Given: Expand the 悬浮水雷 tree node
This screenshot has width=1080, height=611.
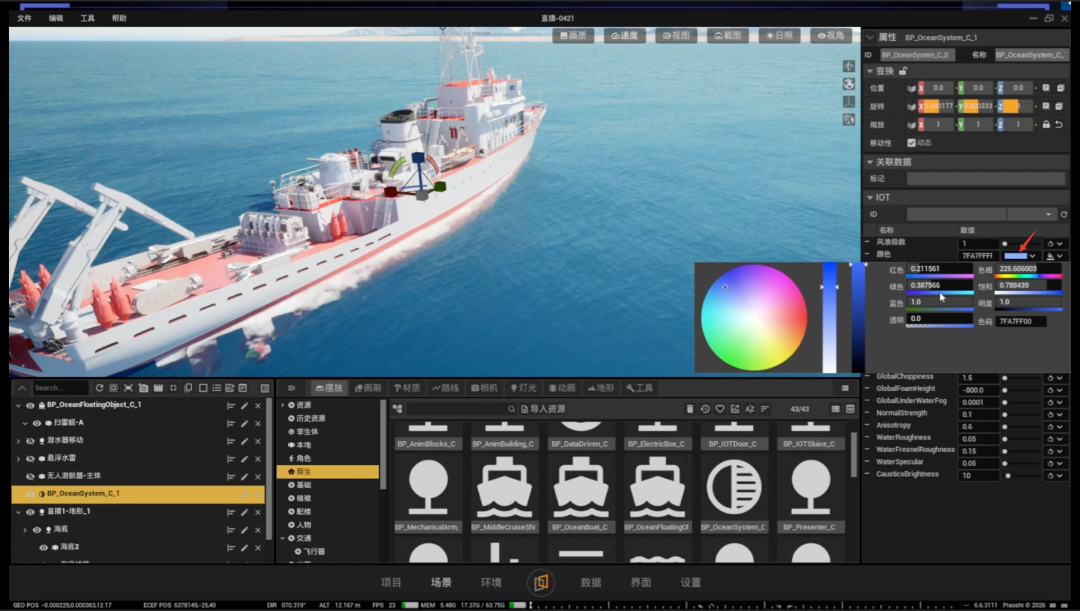Looking at the screenshot, I should (x=19, y=458).
